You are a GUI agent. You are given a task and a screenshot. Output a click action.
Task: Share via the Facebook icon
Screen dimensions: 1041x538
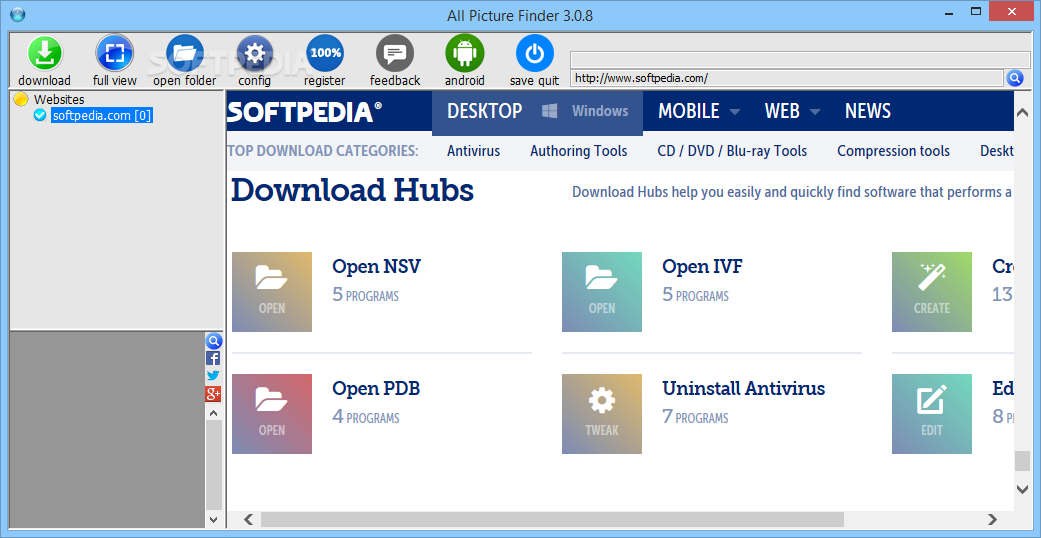213,359
